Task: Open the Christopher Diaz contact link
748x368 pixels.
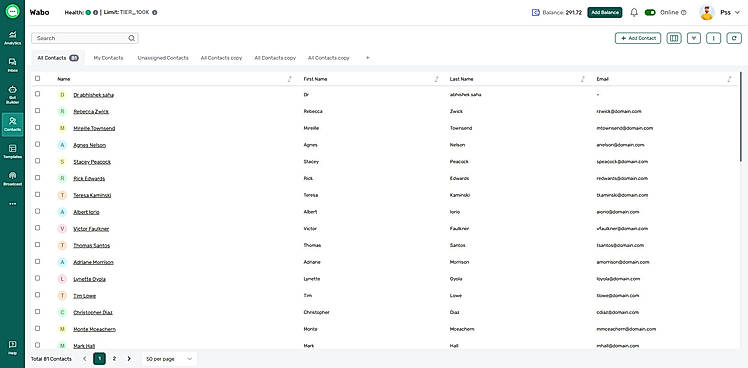Action: (93, 313)
